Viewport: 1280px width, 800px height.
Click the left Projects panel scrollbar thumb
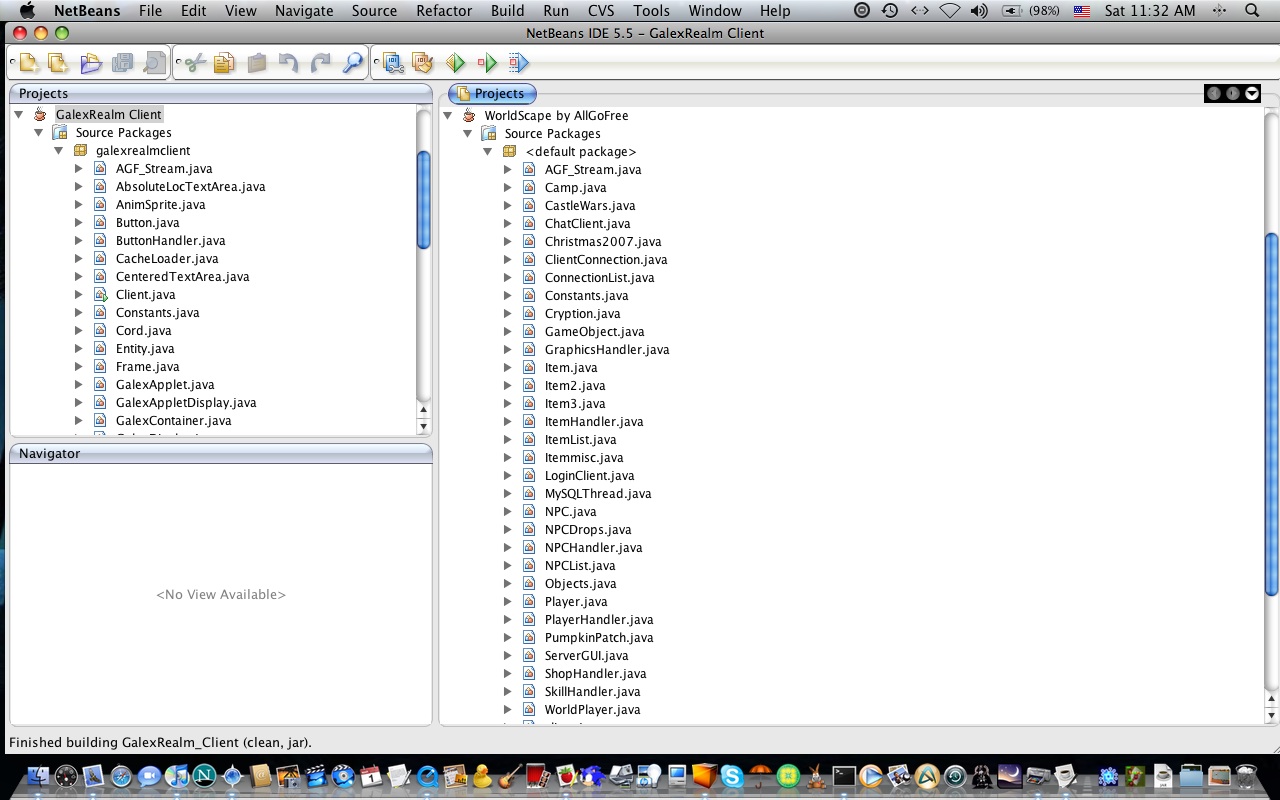point(424,200)
